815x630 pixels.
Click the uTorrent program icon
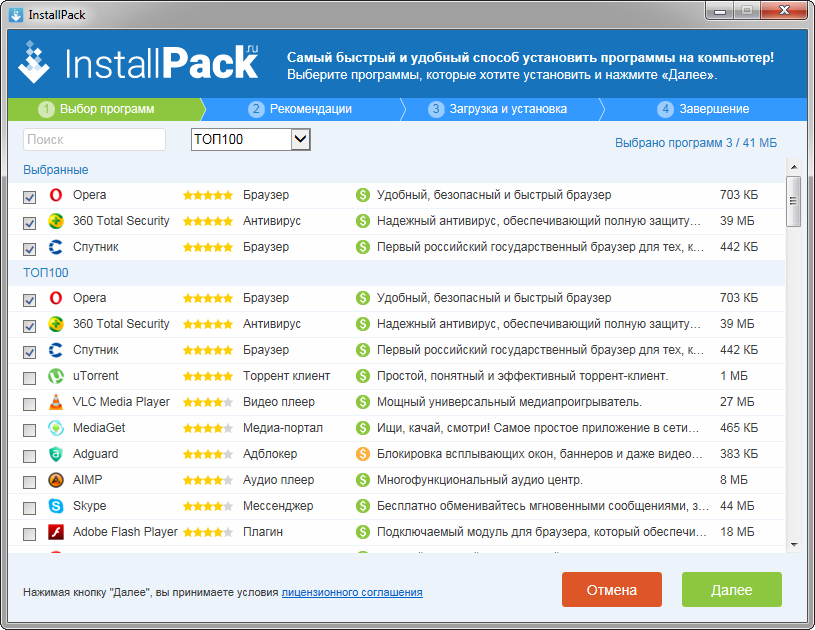(56, 376)
